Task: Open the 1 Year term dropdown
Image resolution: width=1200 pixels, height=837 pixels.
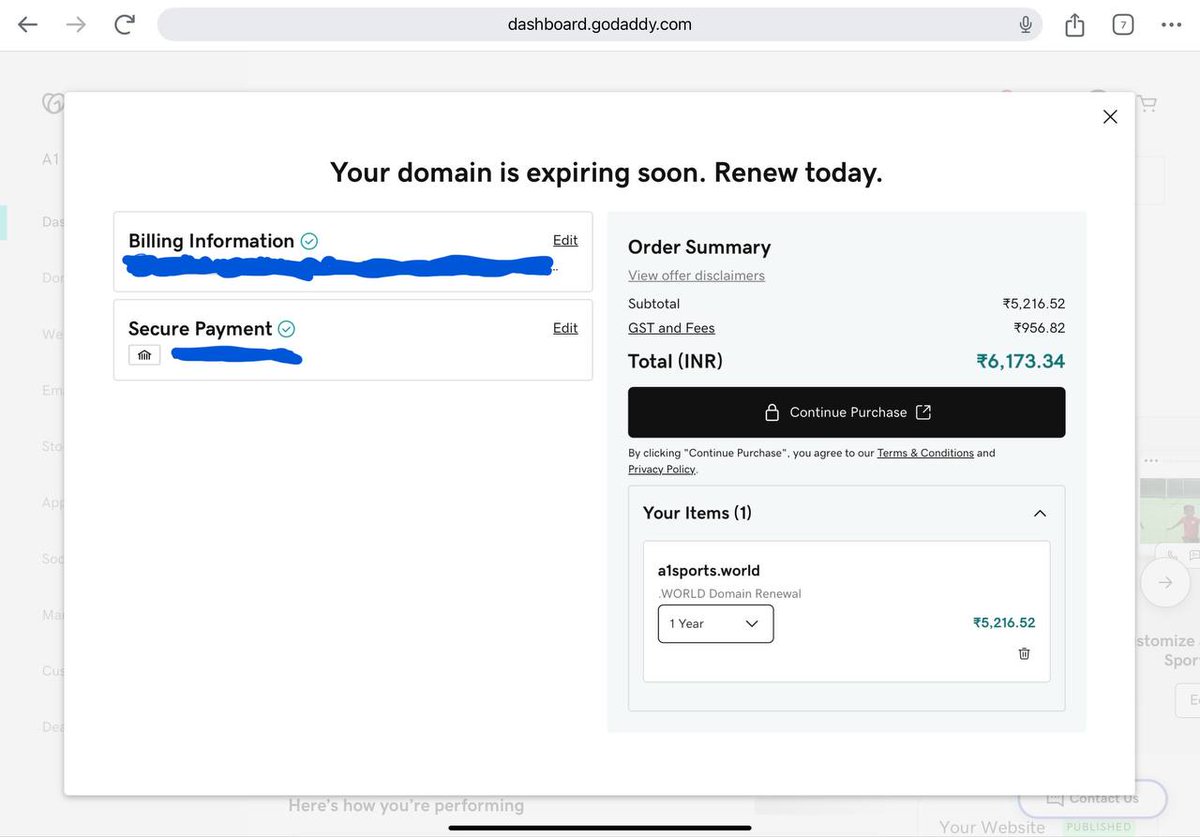Action: 715,624
